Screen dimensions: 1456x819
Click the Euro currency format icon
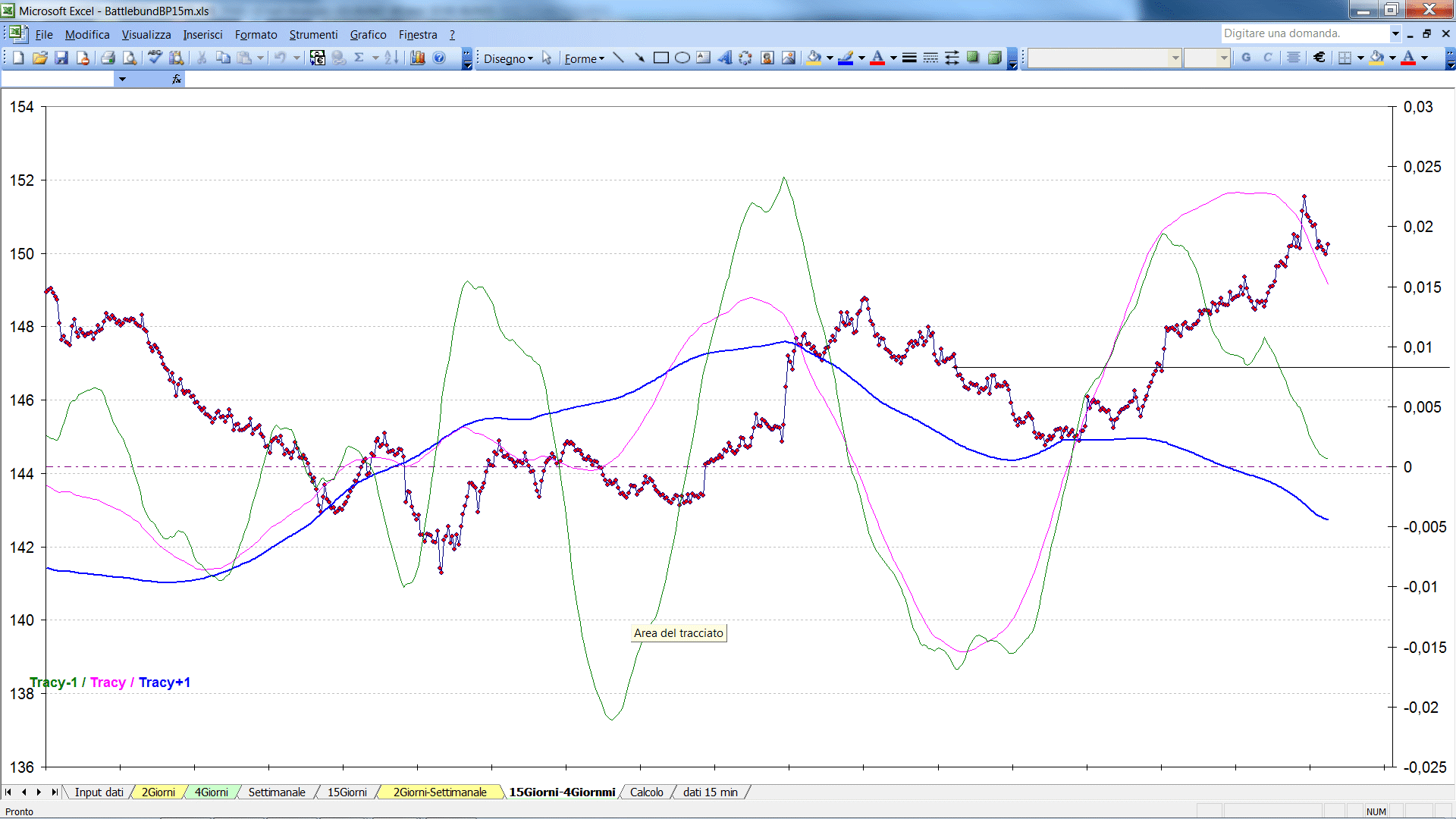coord(1319,58)
